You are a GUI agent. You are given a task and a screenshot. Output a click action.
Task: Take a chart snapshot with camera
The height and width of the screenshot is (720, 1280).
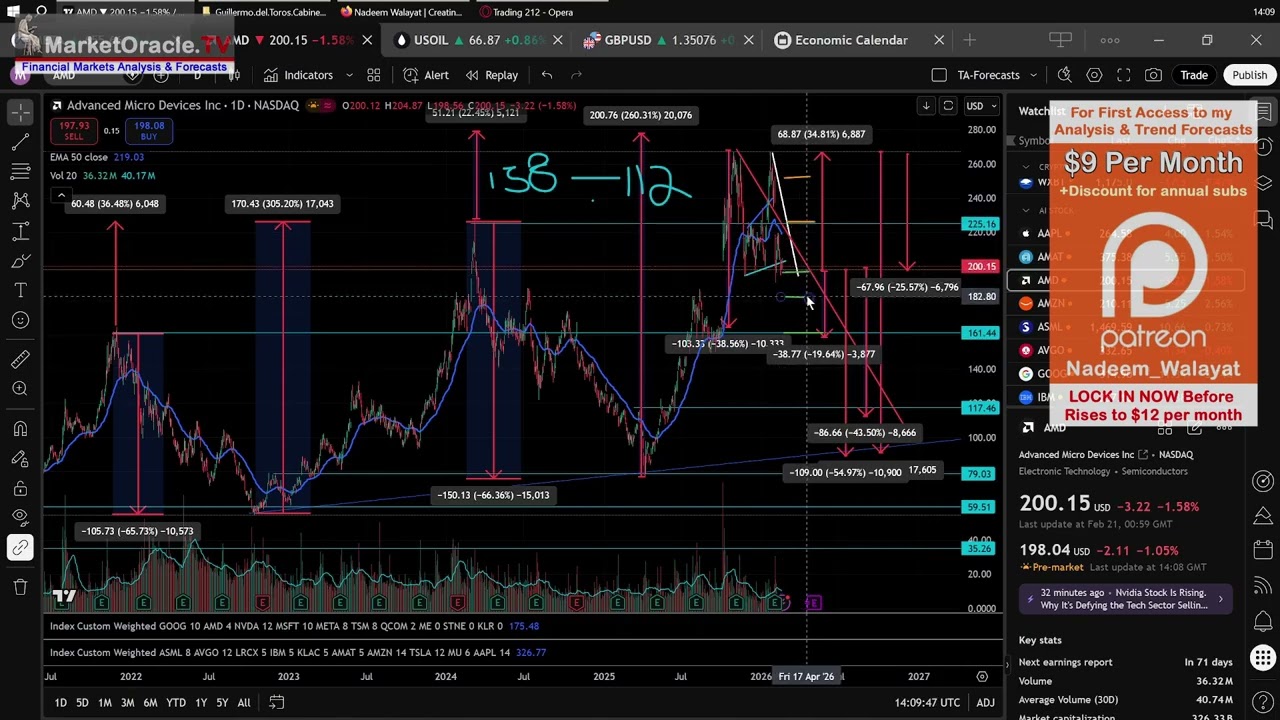pyautogui.click(x=1153, y=75)
